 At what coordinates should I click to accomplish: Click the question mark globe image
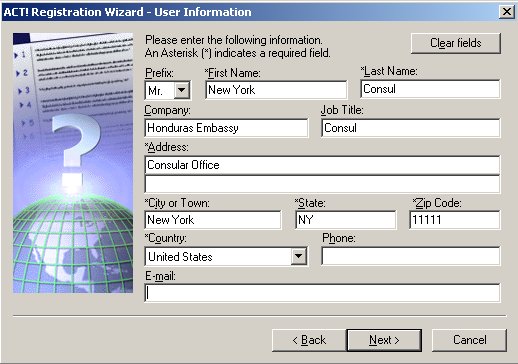(x=73, y=163)
